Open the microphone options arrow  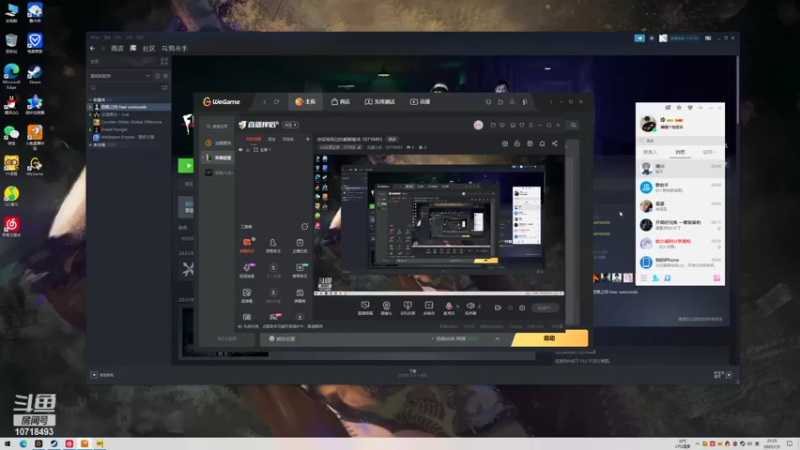click(457, 307)
